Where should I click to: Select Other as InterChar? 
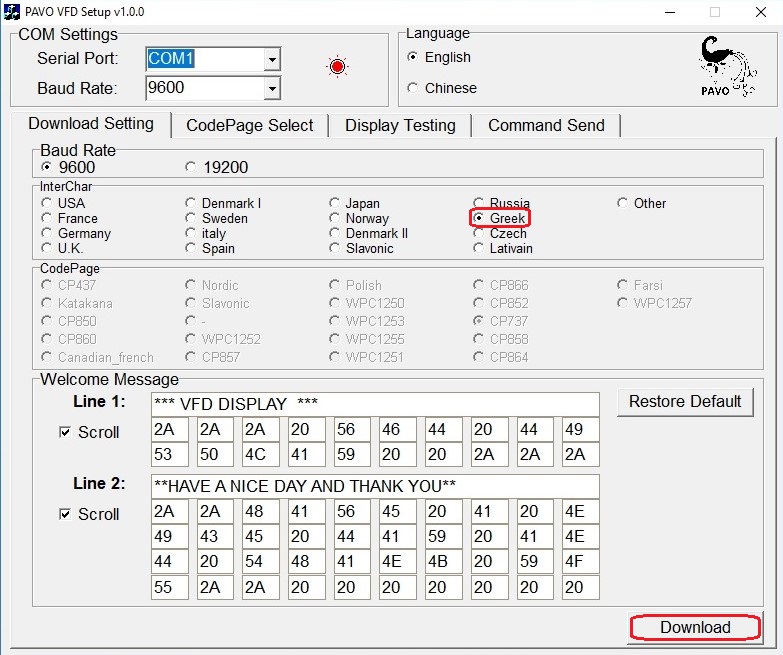point(642,203)
